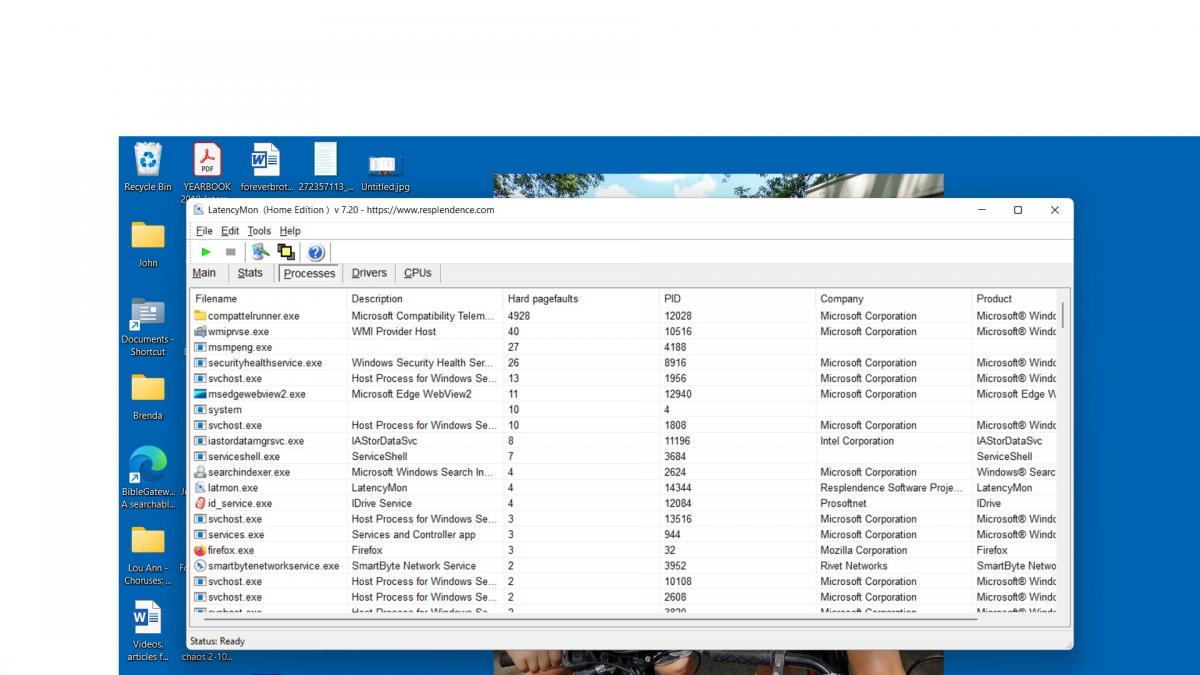
Task: Click the id_service.exe red icon
Action: 200,503
